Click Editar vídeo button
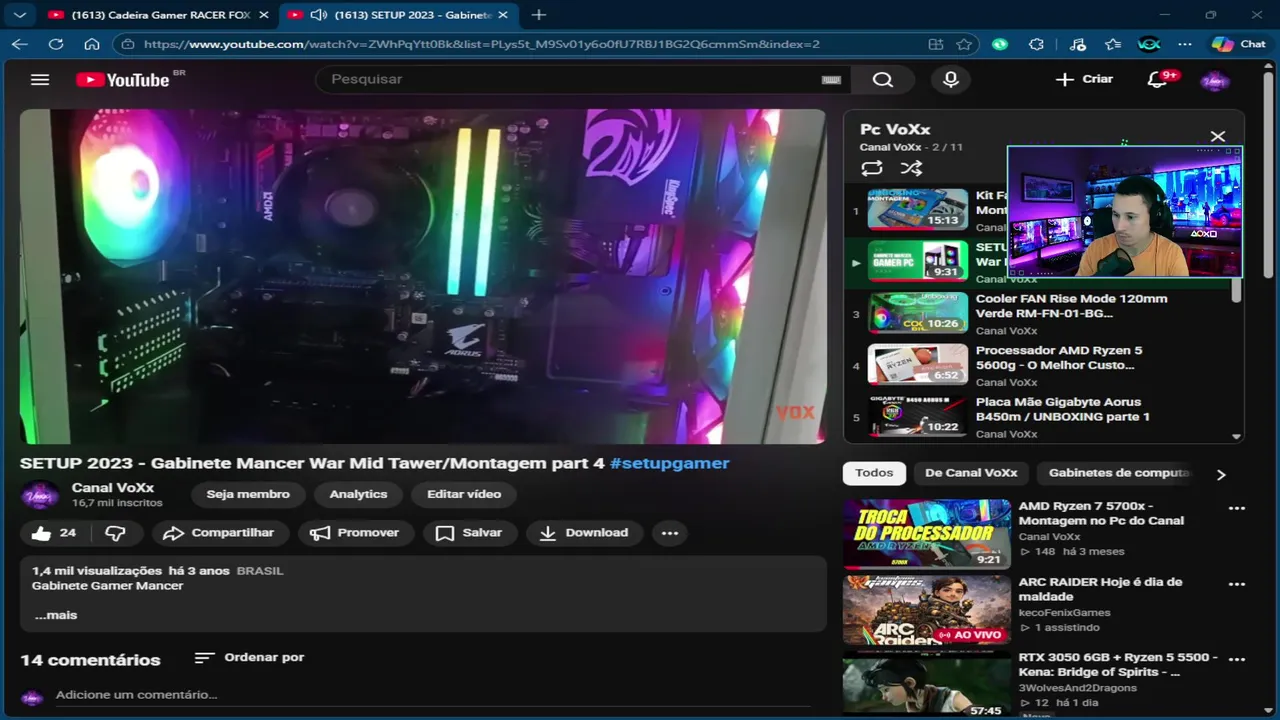The height and width of the screenshot is (720, 1280). 464,494
